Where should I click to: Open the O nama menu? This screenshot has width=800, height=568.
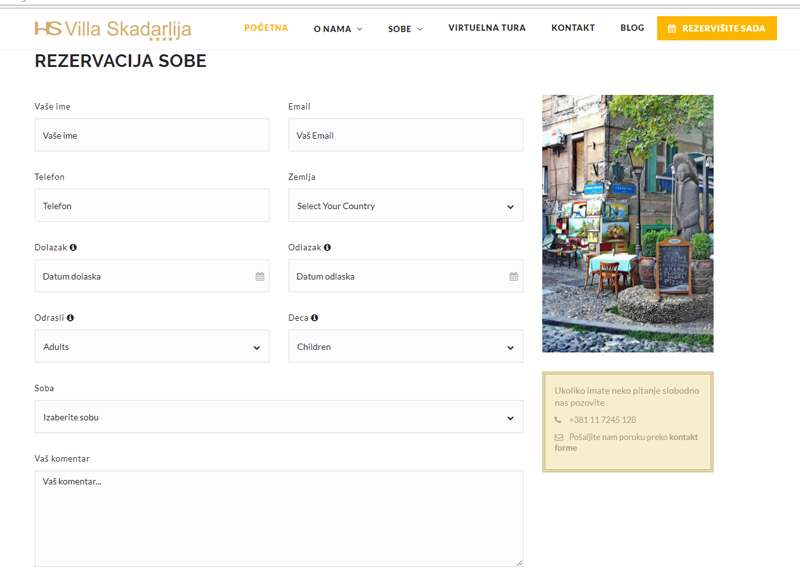click(x=337, y=29)
